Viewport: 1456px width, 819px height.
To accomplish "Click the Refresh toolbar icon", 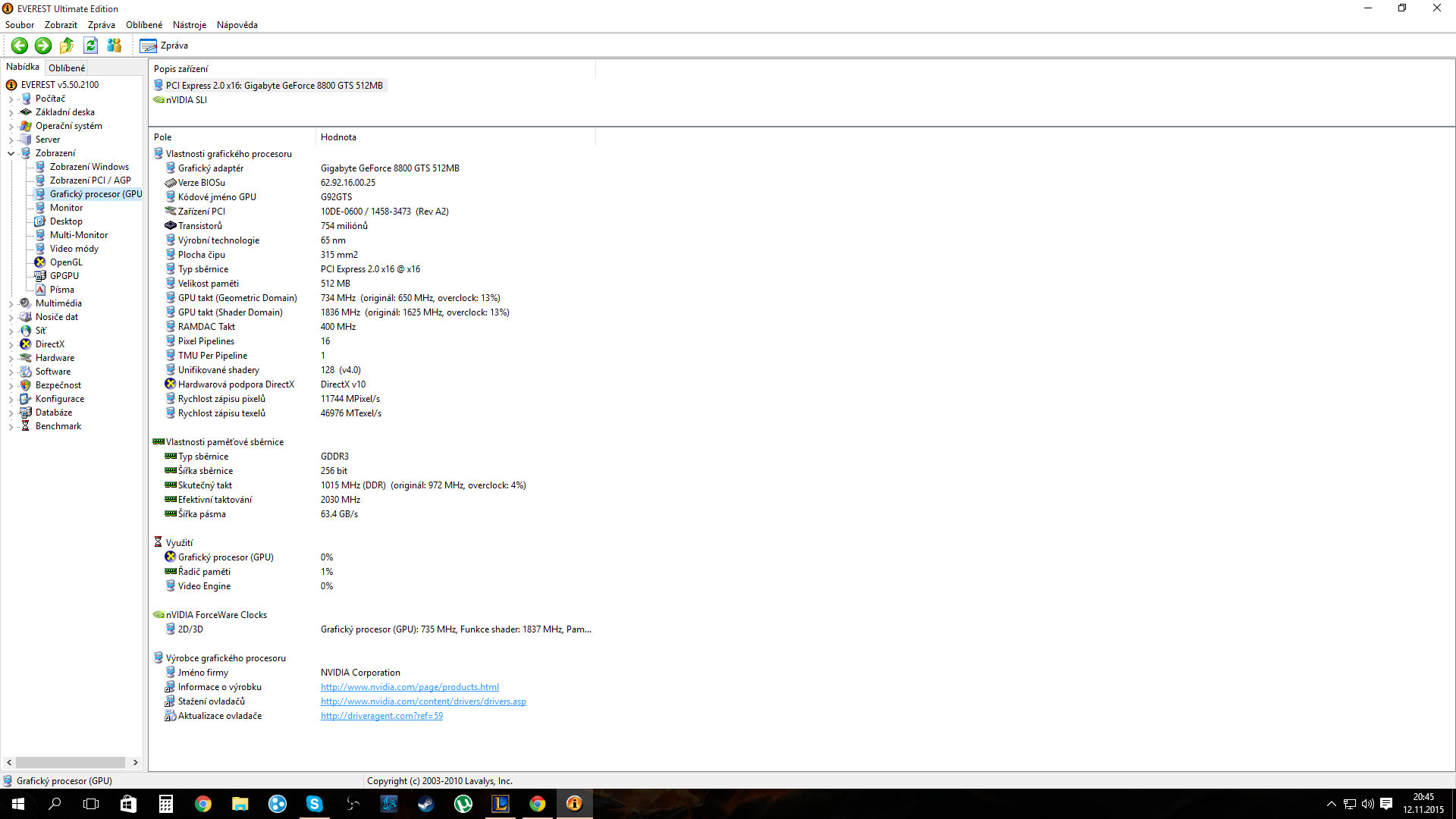I will coord(90,45).
